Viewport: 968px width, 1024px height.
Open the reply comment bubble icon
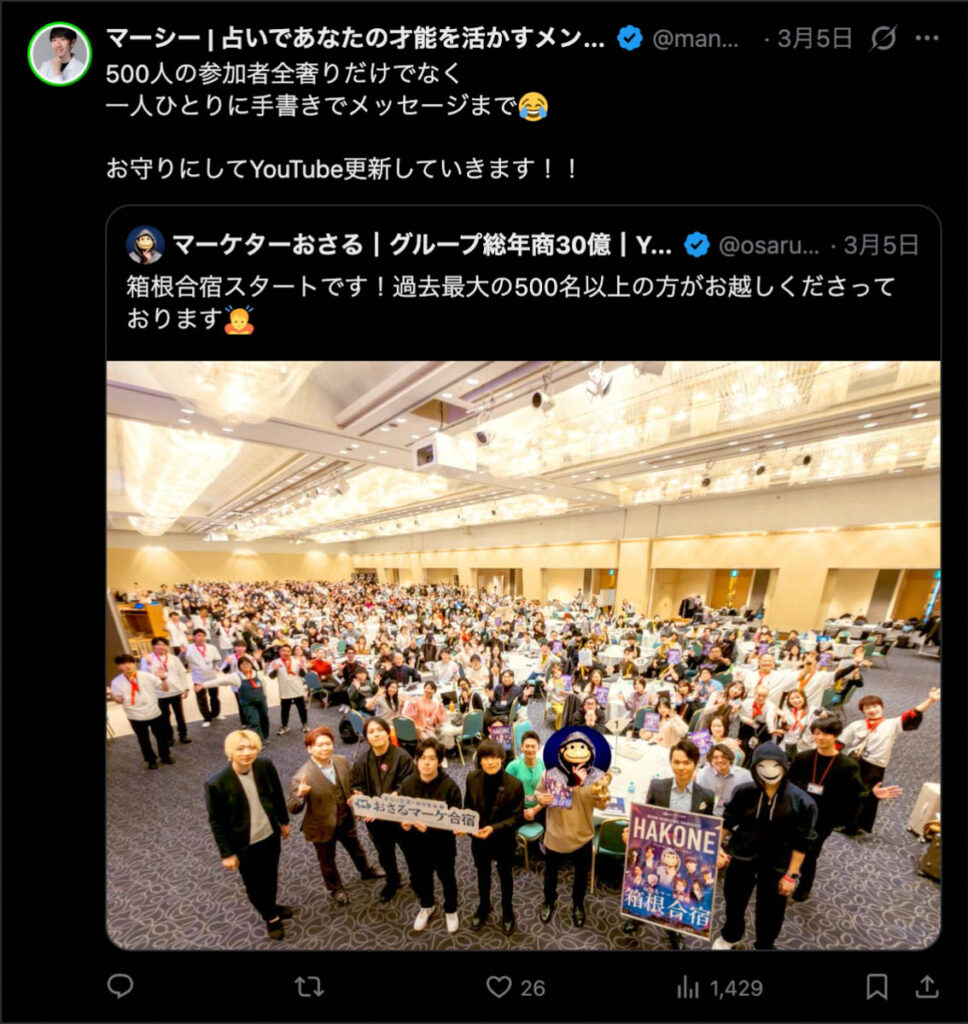tap(120, 986)
